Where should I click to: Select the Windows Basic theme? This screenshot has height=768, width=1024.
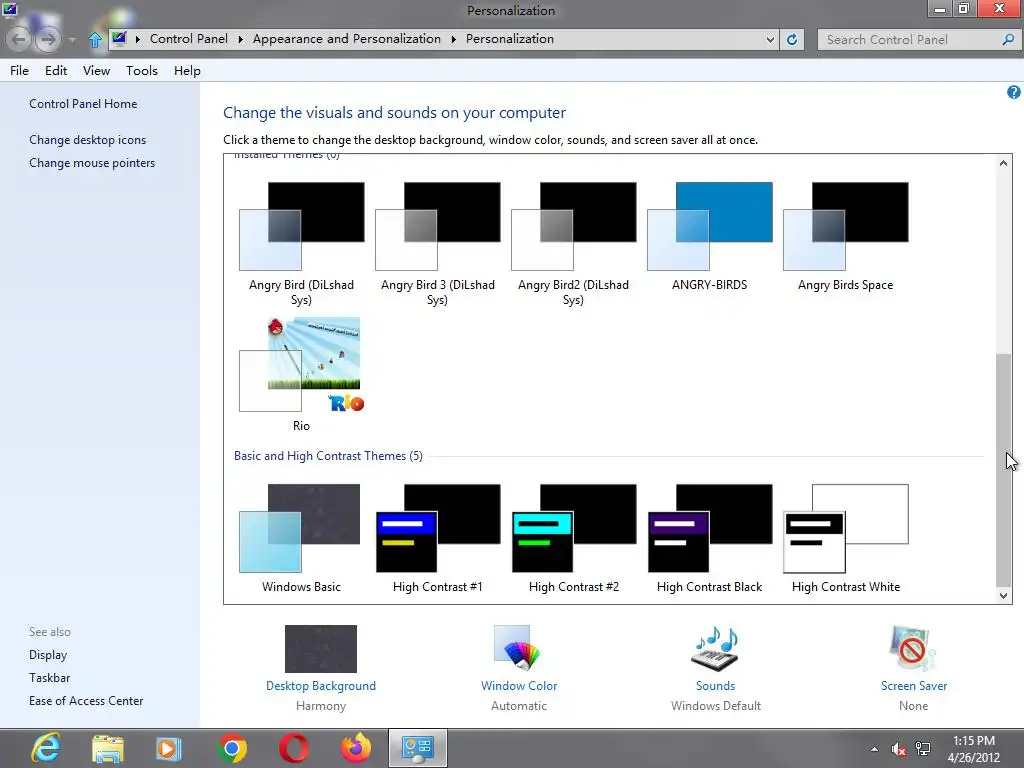tap(301, 538)
